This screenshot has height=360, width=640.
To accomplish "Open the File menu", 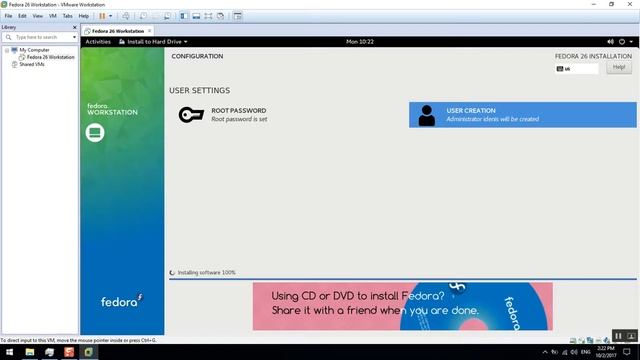I will pyautogui.click(x=8, y=16).
